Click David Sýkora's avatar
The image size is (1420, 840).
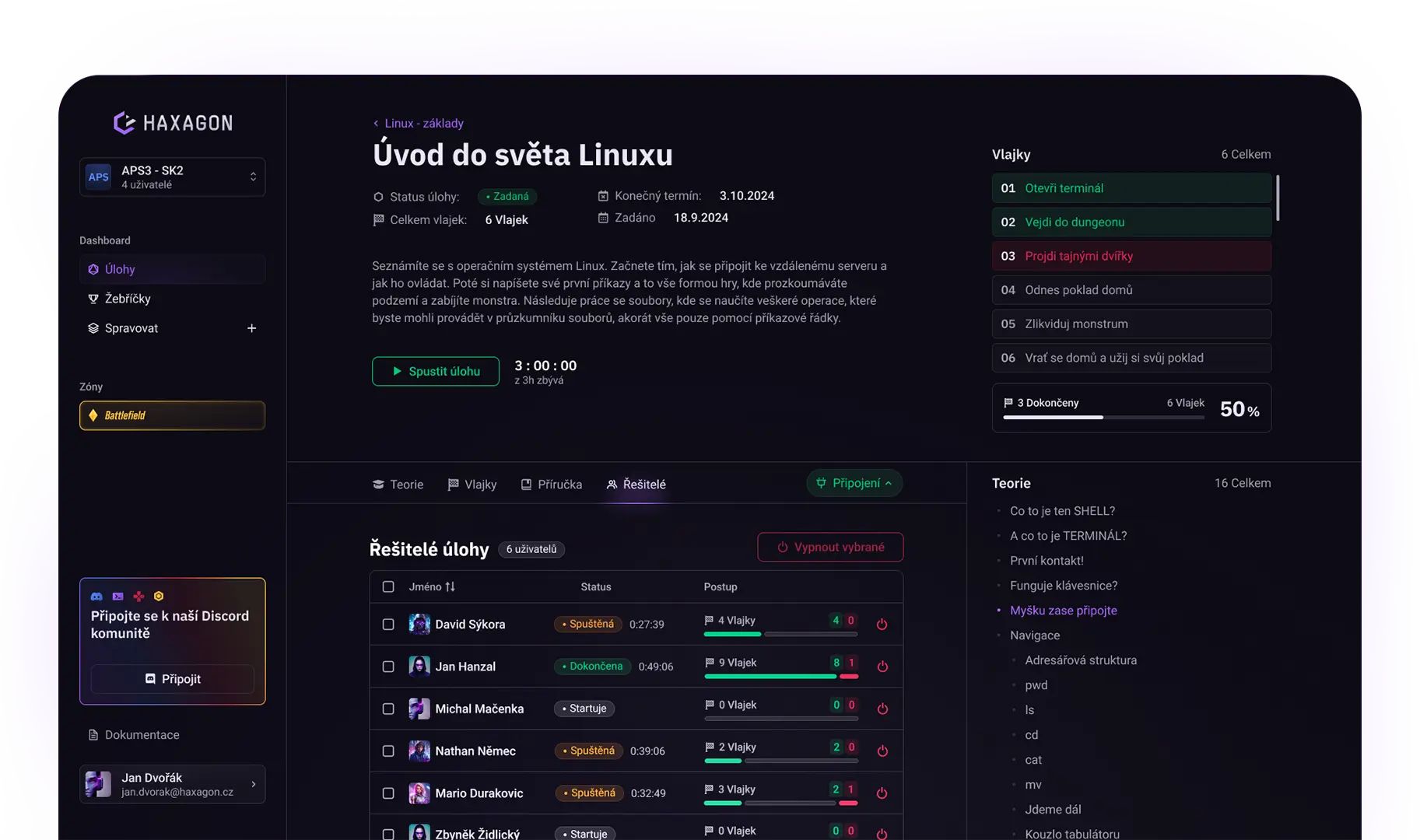click(x=419, y=624)
